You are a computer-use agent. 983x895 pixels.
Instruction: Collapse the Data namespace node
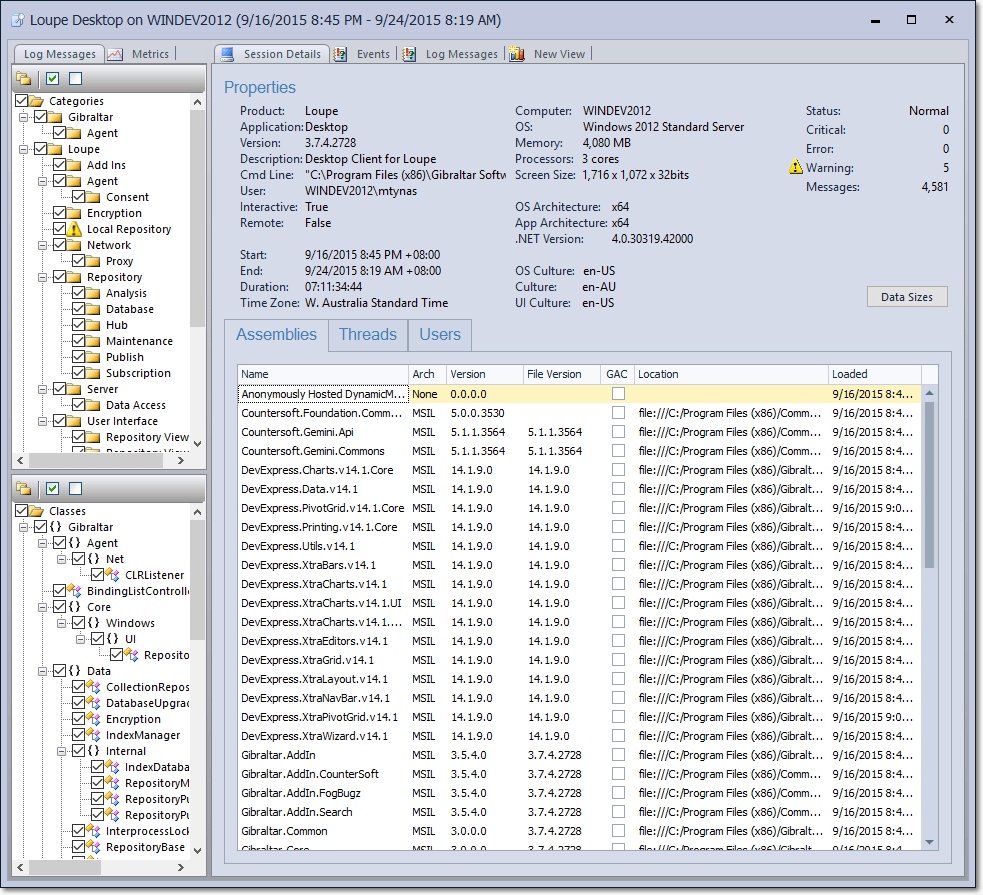[42, 671]
